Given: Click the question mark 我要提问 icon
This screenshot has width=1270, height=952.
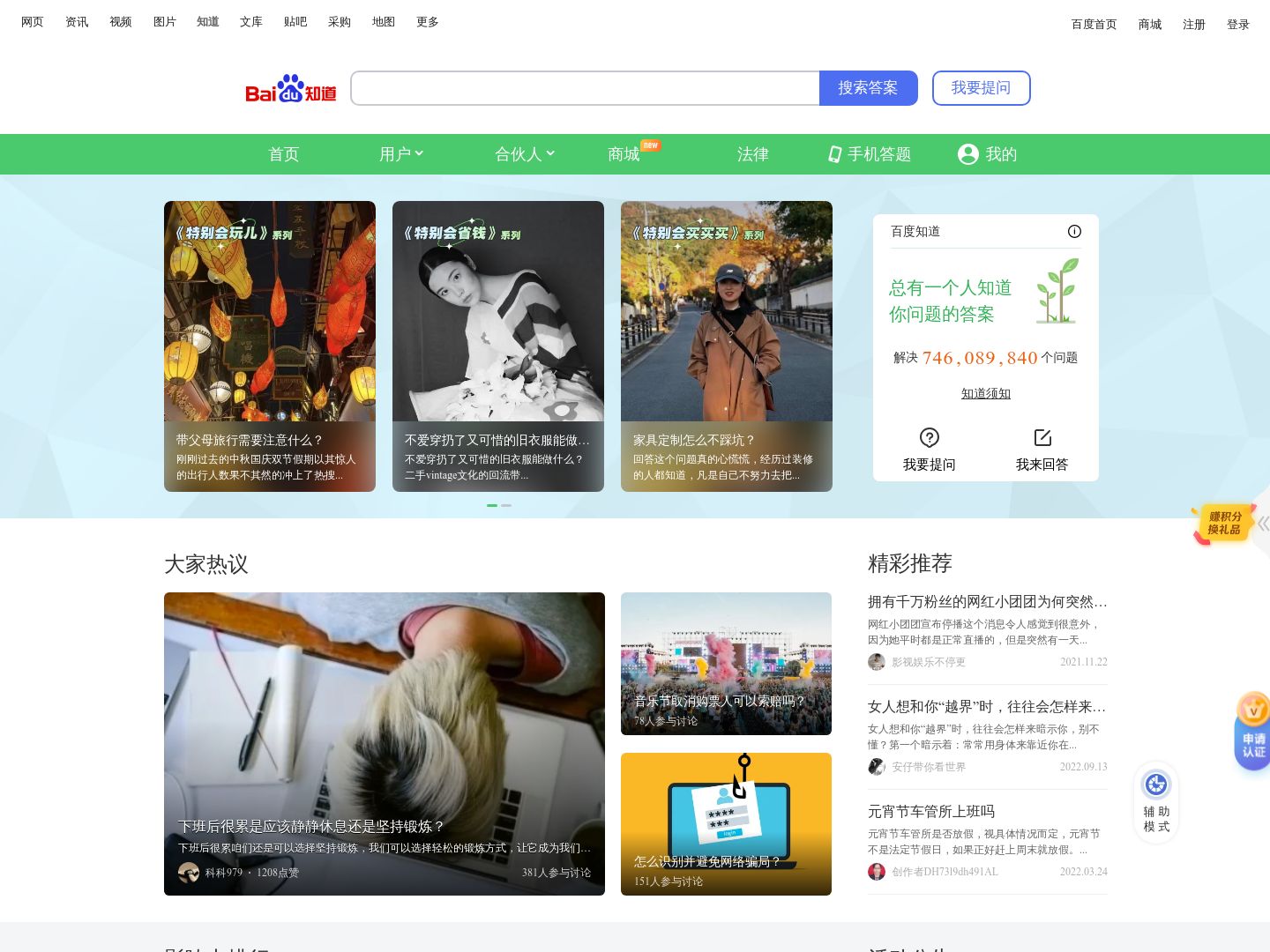Looking at the screenshot, I should click(930, 437).
